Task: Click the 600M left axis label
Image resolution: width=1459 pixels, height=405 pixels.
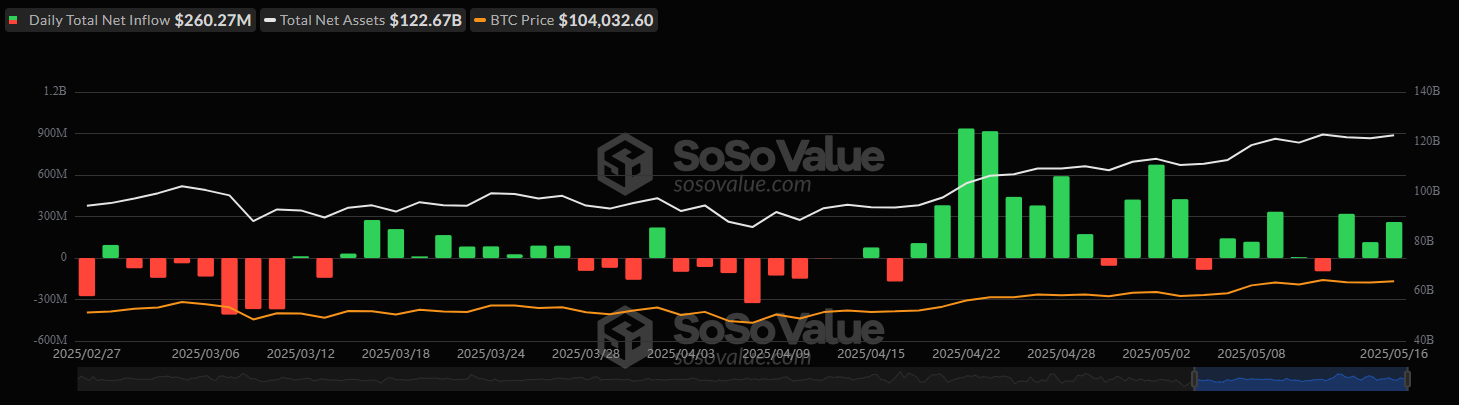Action: [52, 174]
